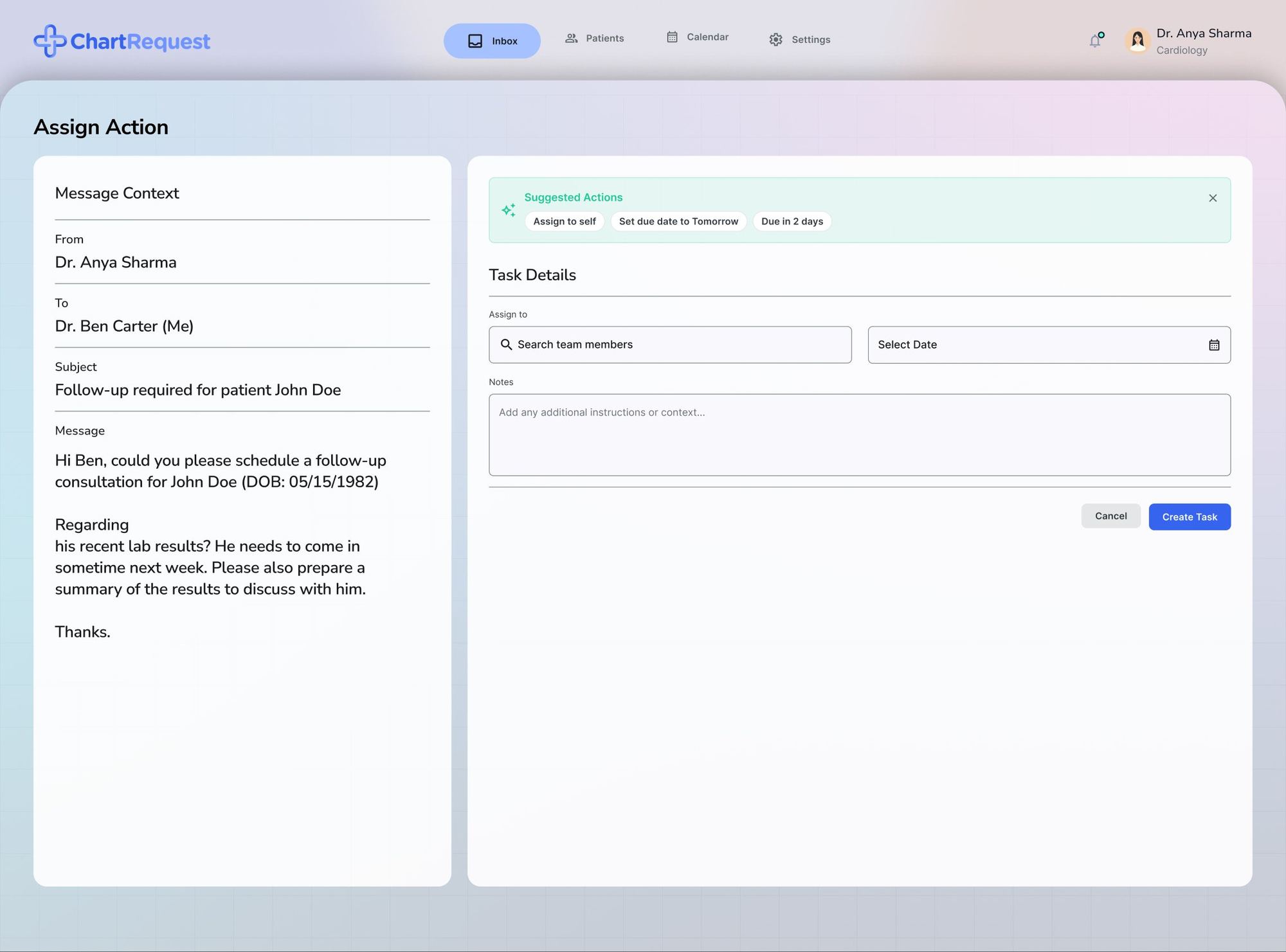1286x952 pixels.
Task: Dismiss the Suggested Actions banner
Action: point(1213,198)
